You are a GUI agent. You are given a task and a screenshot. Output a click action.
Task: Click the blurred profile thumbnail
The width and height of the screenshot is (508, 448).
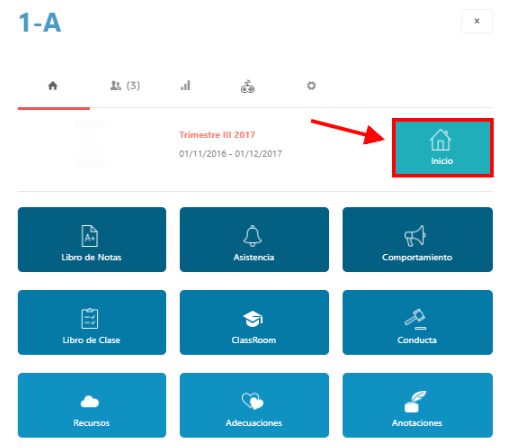(x=90, y=145)
